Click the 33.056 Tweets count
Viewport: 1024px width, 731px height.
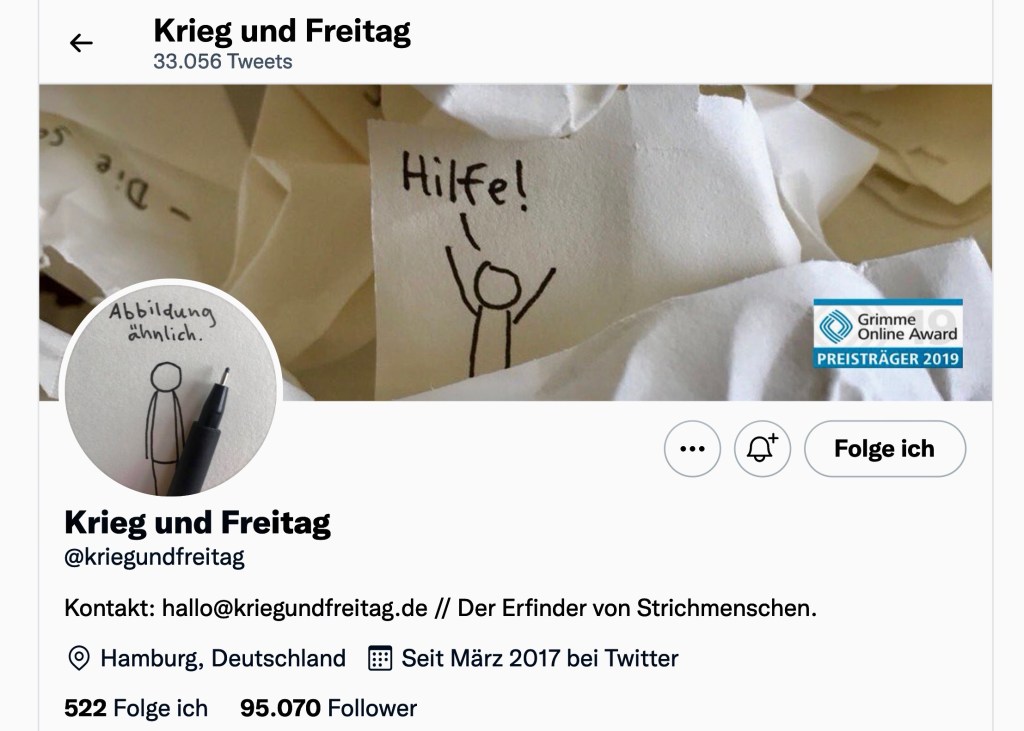coord(223,61)
